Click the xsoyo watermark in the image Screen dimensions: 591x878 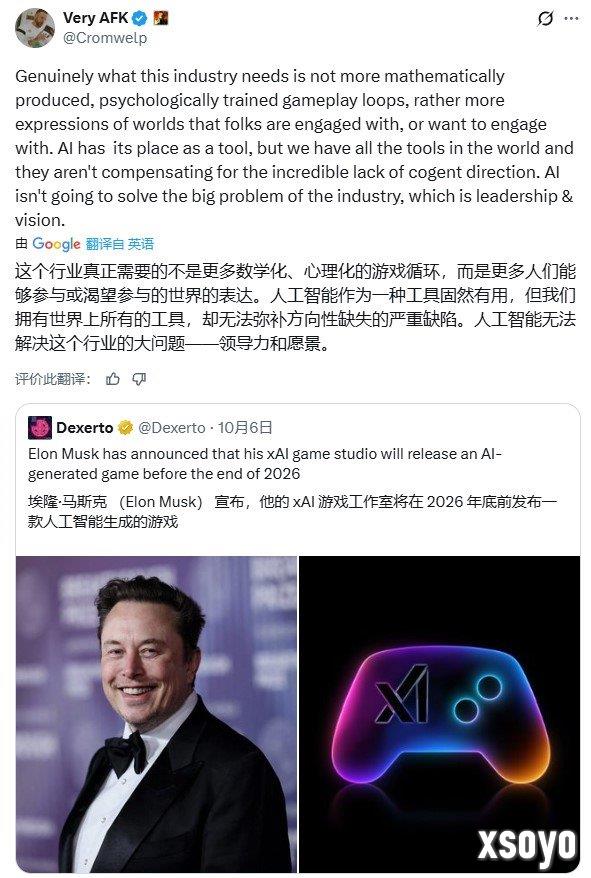click(x=527, y=845)
